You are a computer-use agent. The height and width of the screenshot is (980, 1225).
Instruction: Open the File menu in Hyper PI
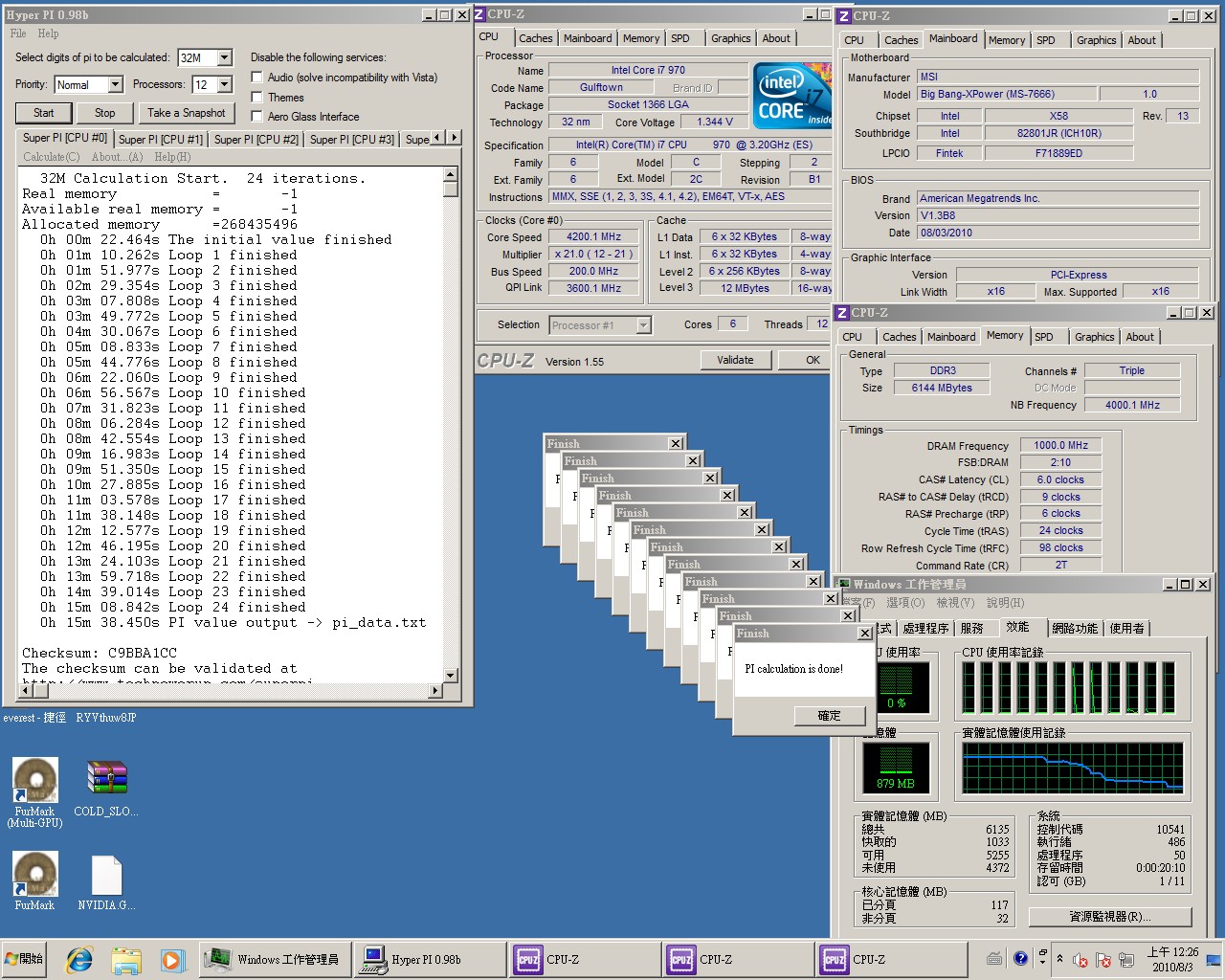(18, 33)
